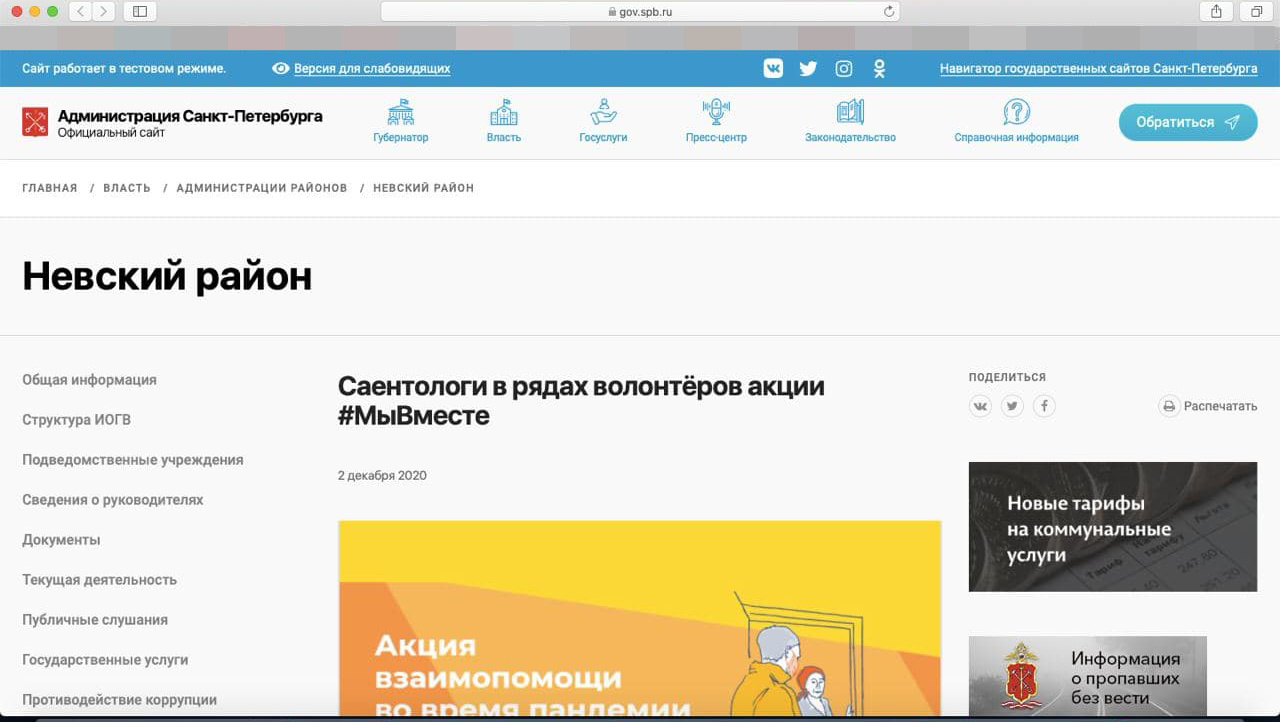
Task: Click the Сайт работает в тестовом режиме notice
Action: pyautogui.click(x=124, y=69)
